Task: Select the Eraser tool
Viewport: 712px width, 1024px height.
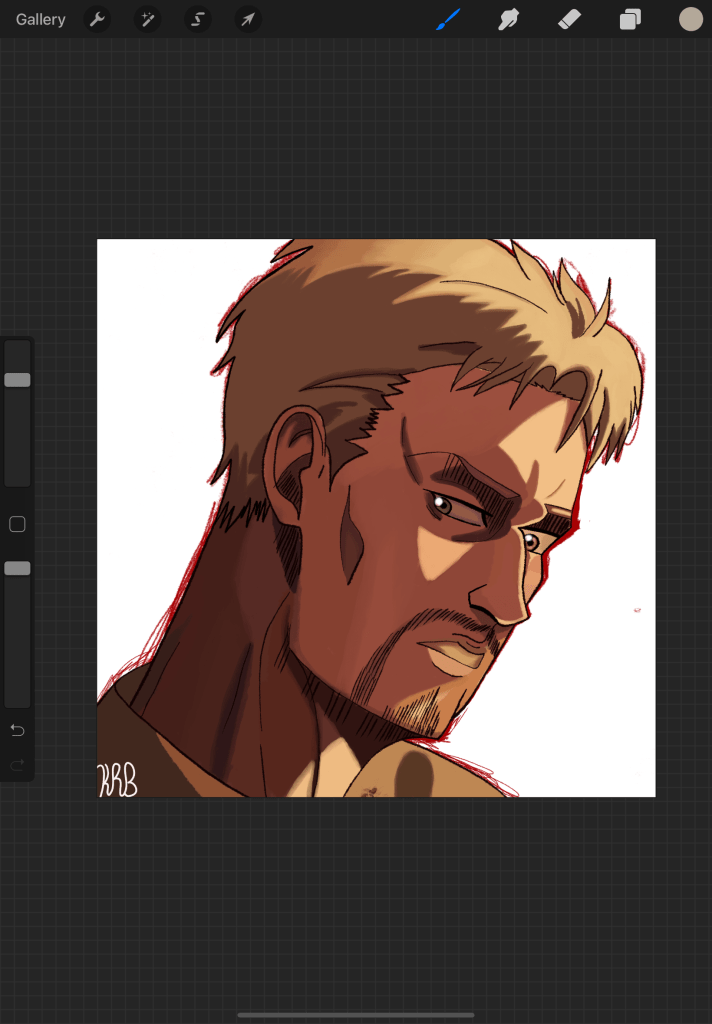Action: 570,20
